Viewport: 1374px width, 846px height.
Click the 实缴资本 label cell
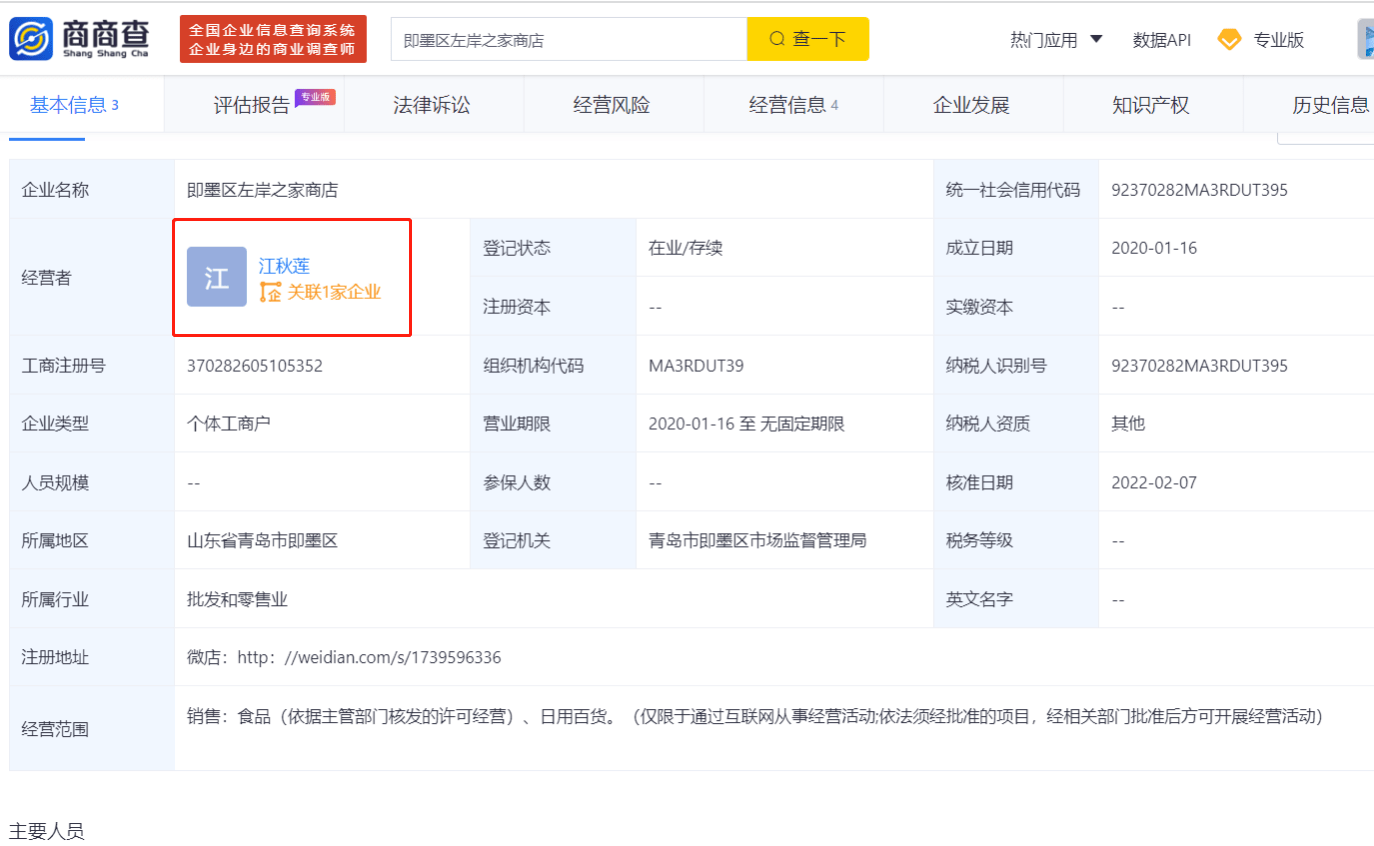[x=1016, y=306]
